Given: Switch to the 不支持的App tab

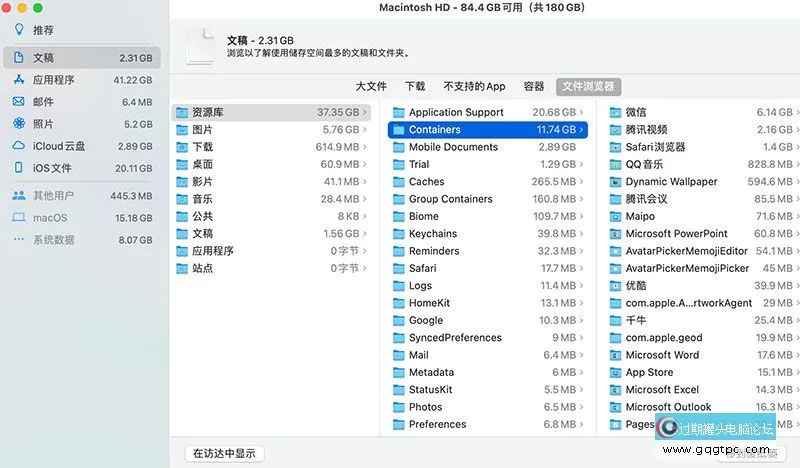Looking at the screenshot, I should (474, 86).
